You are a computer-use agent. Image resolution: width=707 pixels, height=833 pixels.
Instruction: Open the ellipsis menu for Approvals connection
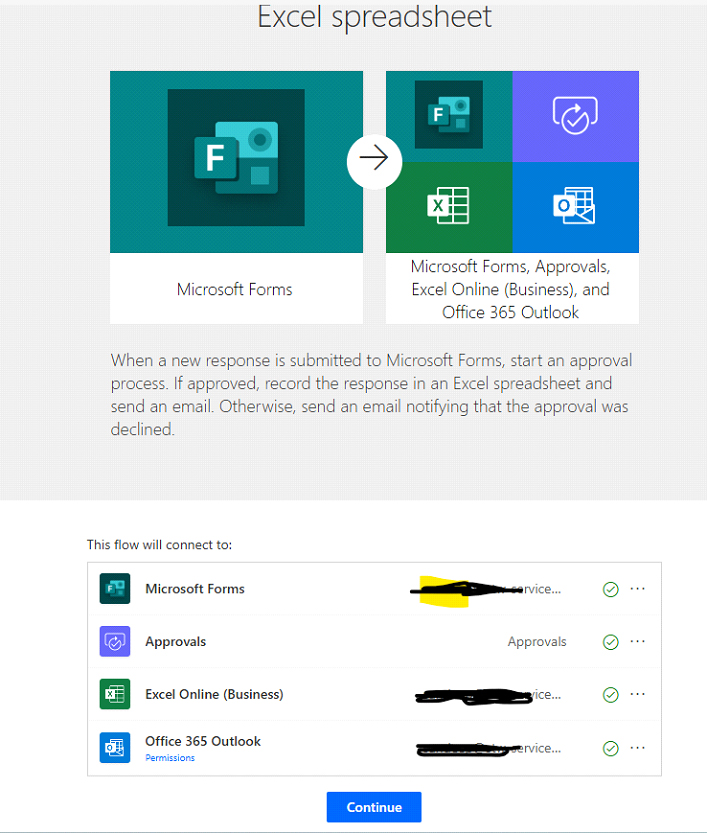tap(638, 642)
